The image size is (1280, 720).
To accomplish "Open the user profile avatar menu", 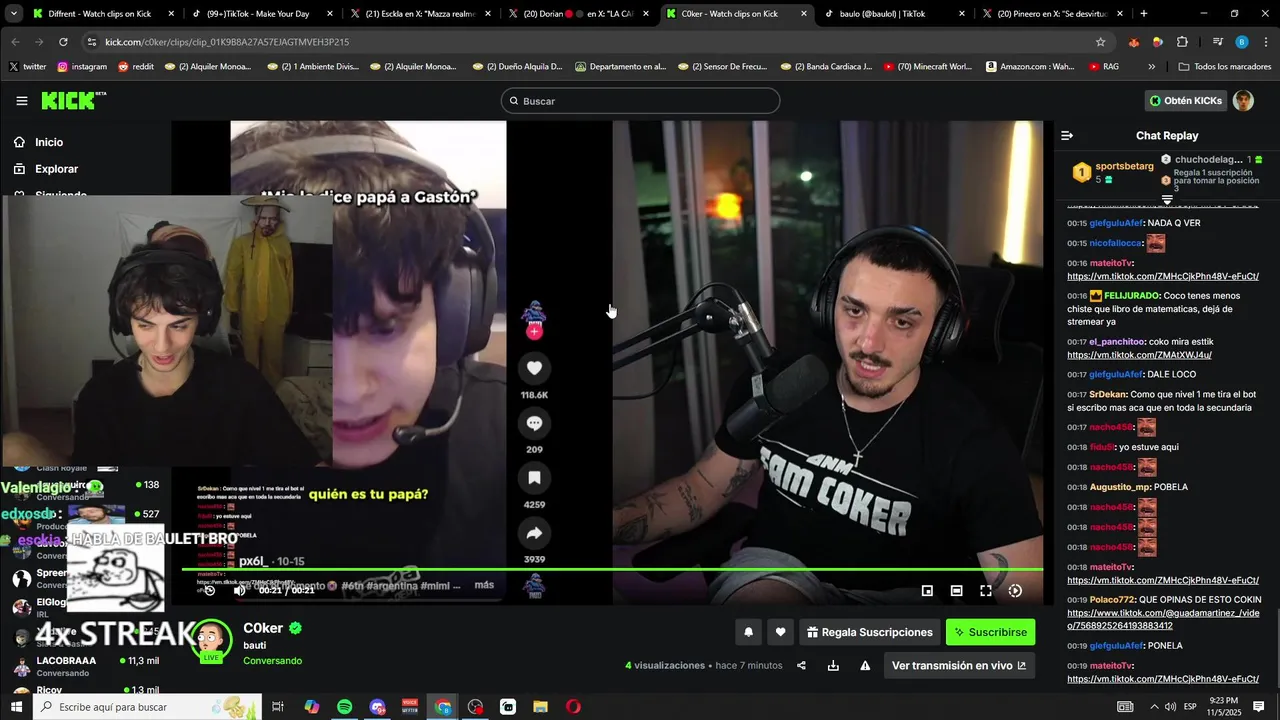I will (1243, 101).
